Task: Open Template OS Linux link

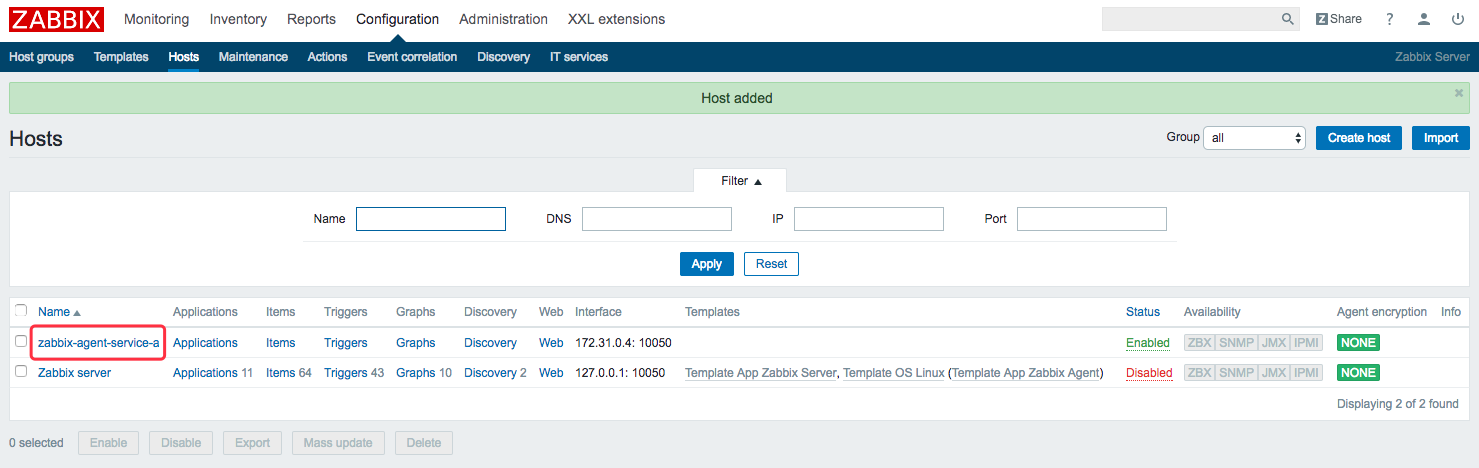Action: (893, 373)
